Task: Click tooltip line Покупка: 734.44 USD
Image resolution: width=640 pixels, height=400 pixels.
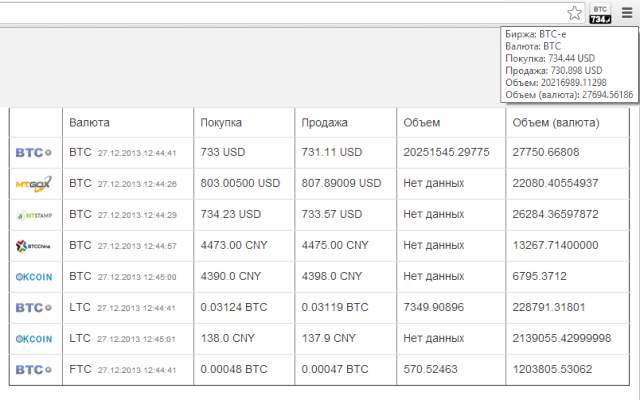Action: (550, 58)
